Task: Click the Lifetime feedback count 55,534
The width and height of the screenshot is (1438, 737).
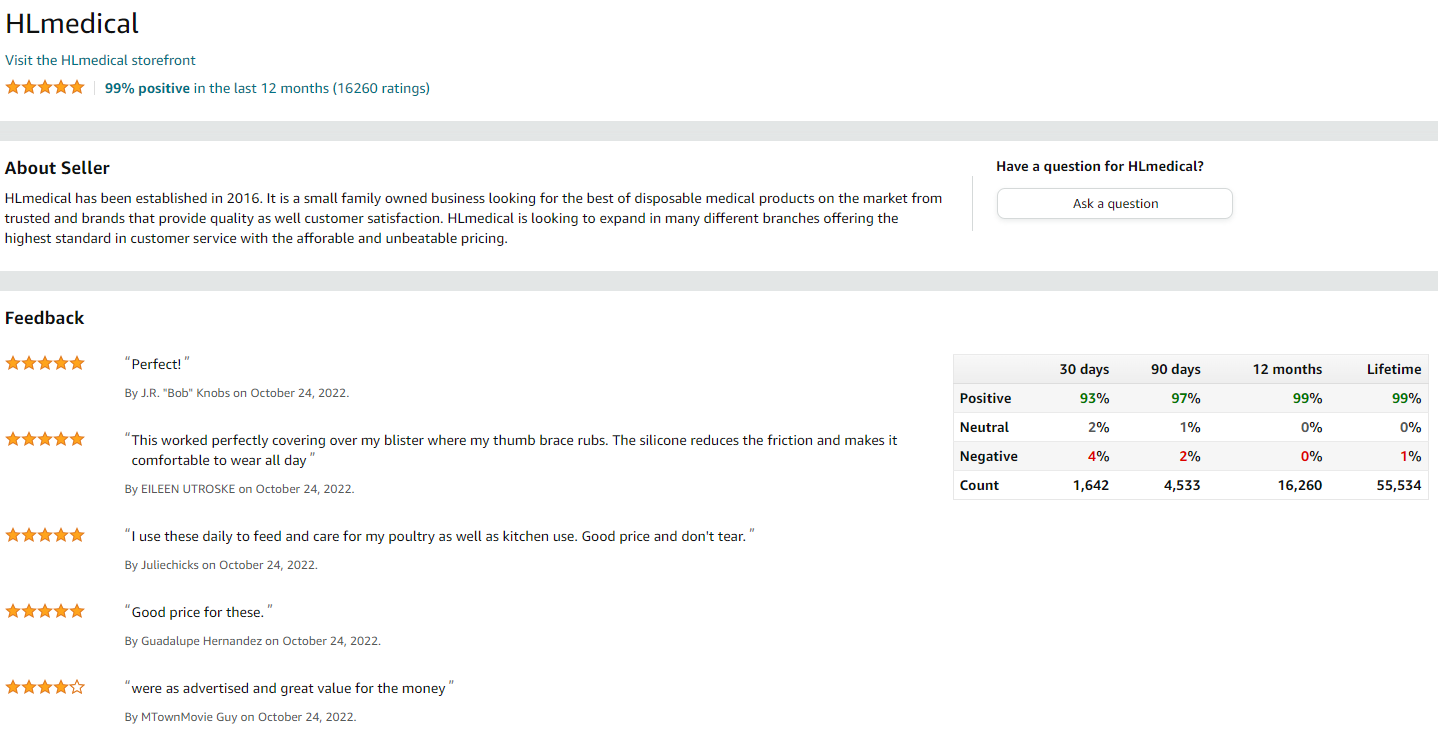Action: [1399, 485]
